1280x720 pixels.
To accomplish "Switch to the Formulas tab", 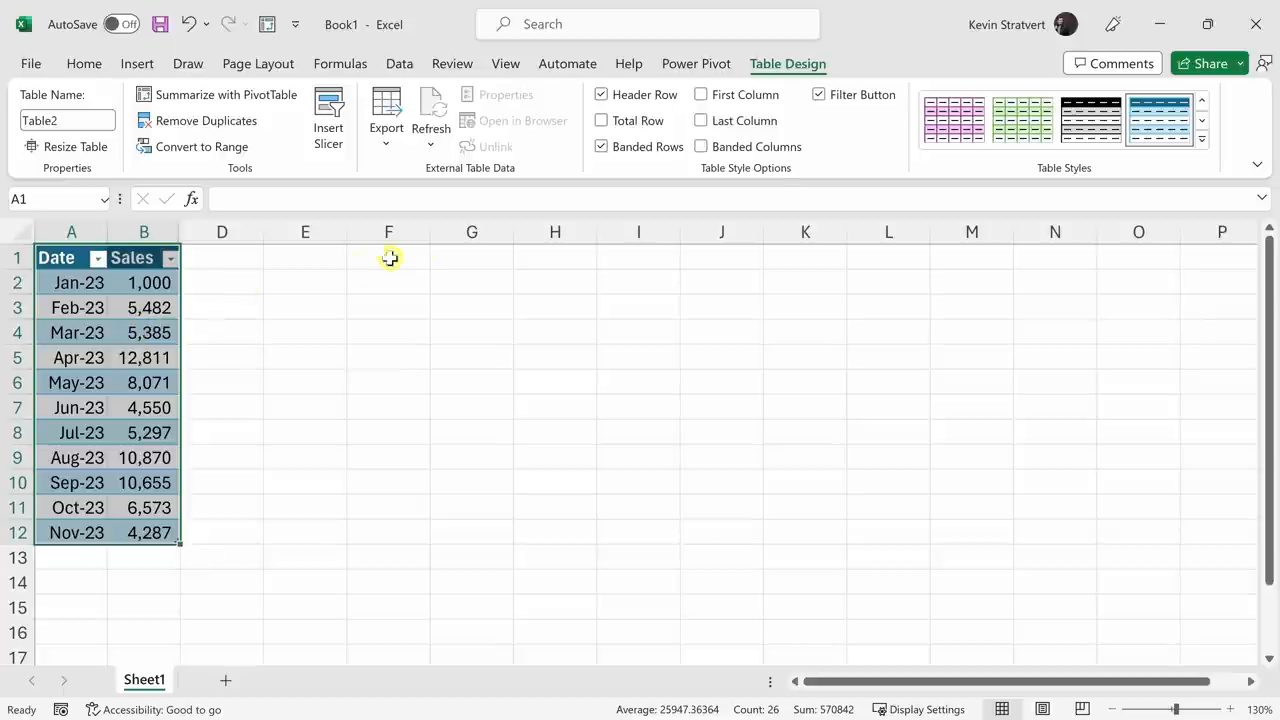I will pyautogui.click(x=340, y=63).
